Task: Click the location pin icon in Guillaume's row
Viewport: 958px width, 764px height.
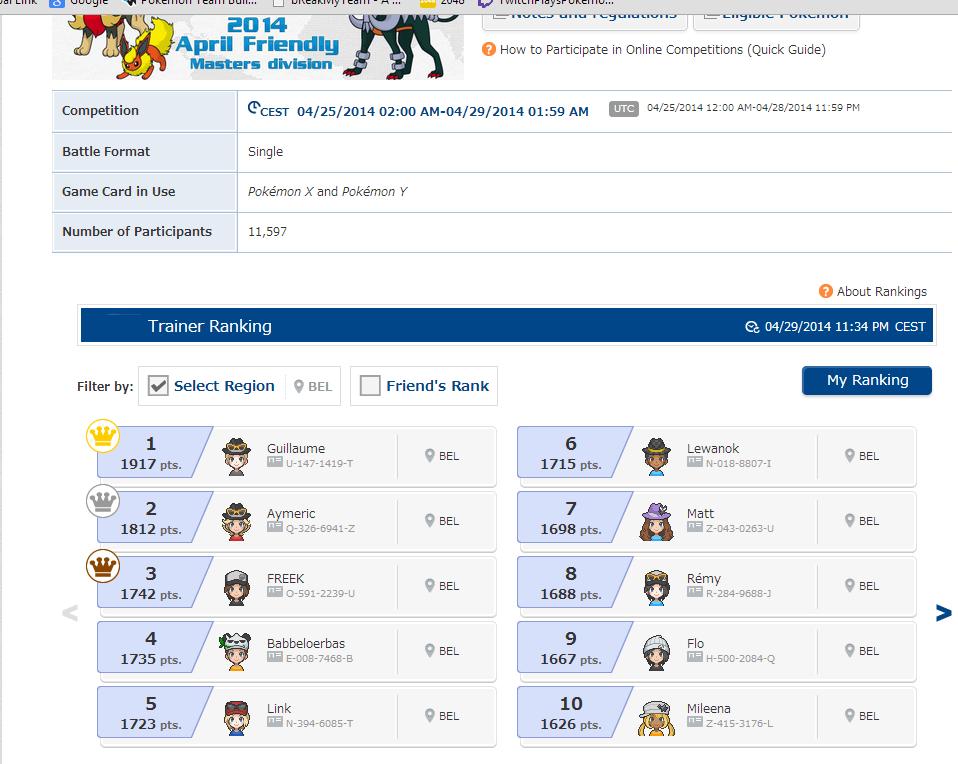Action: pyautogui.click(x=430, y=455)
